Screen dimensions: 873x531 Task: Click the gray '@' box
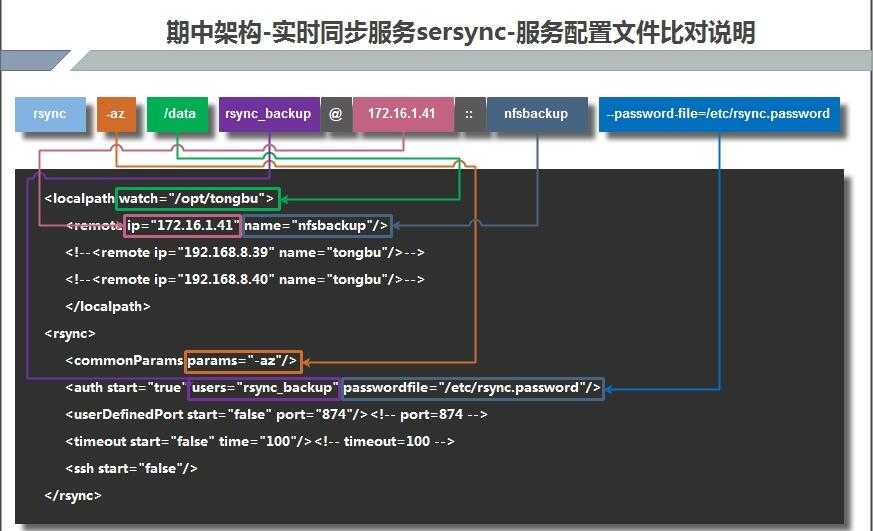click(336, 114)
